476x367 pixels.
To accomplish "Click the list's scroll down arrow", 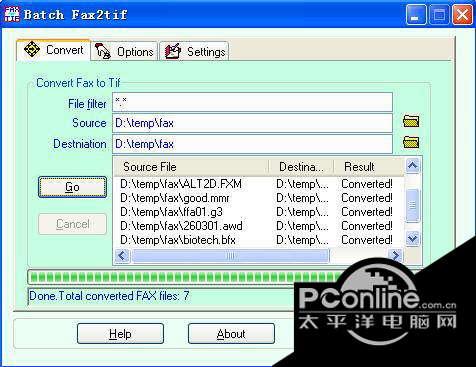I will point(413,239).
